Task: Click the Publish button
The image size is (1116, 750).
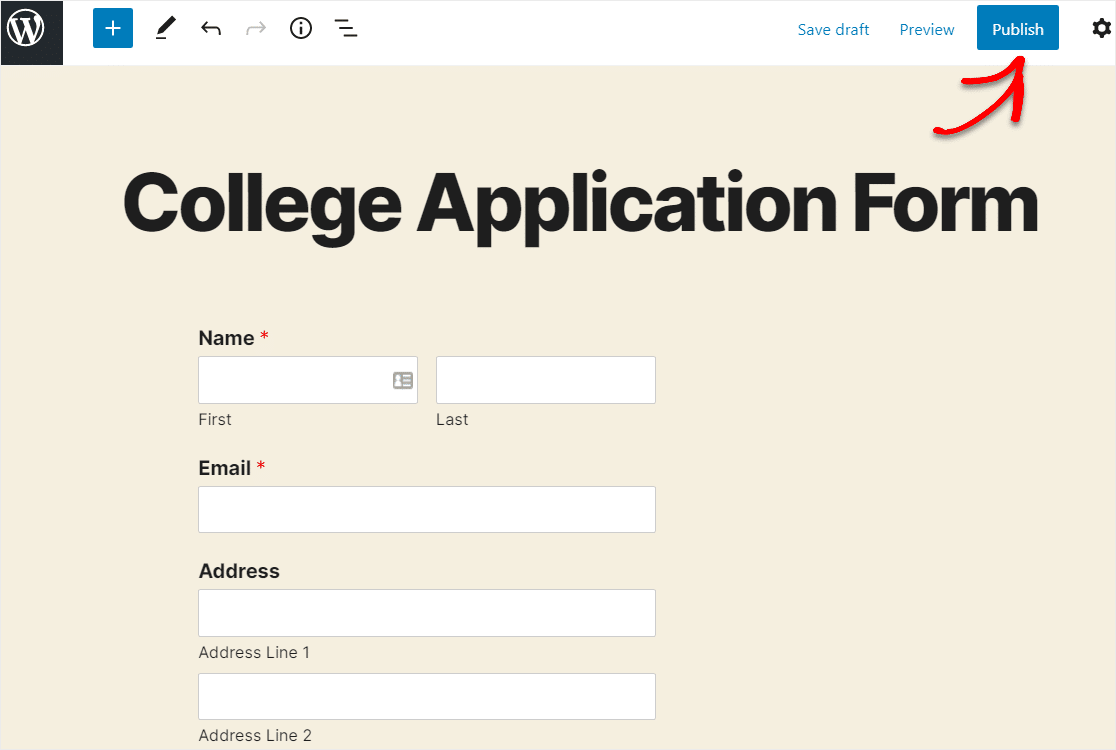Action: [x=1018, y=28]
